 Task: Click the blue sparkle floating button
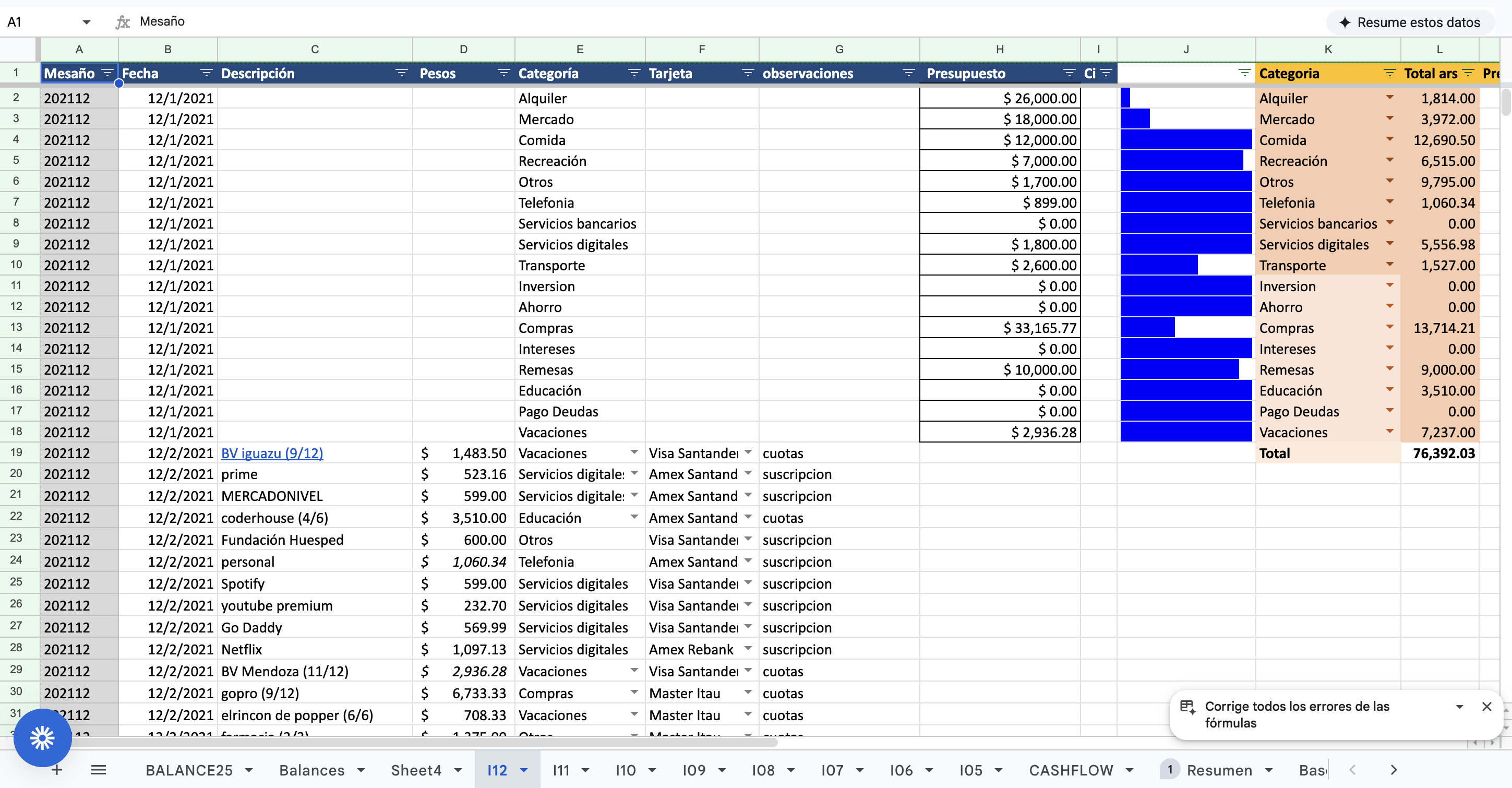[42, 737]
